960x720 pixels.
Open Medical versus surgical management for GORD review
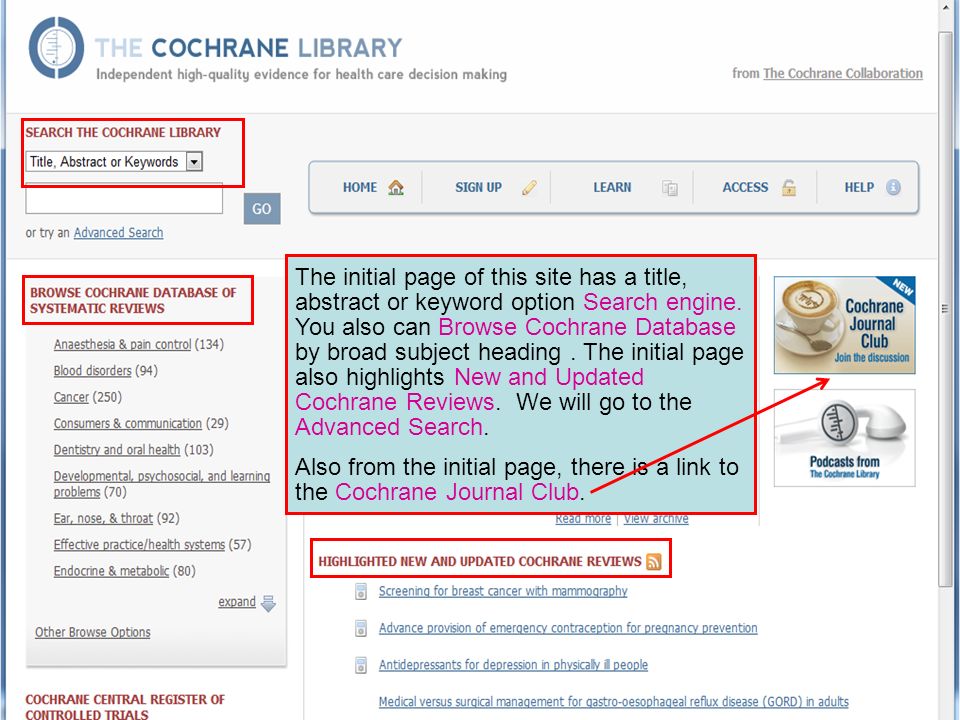[613, 701]
